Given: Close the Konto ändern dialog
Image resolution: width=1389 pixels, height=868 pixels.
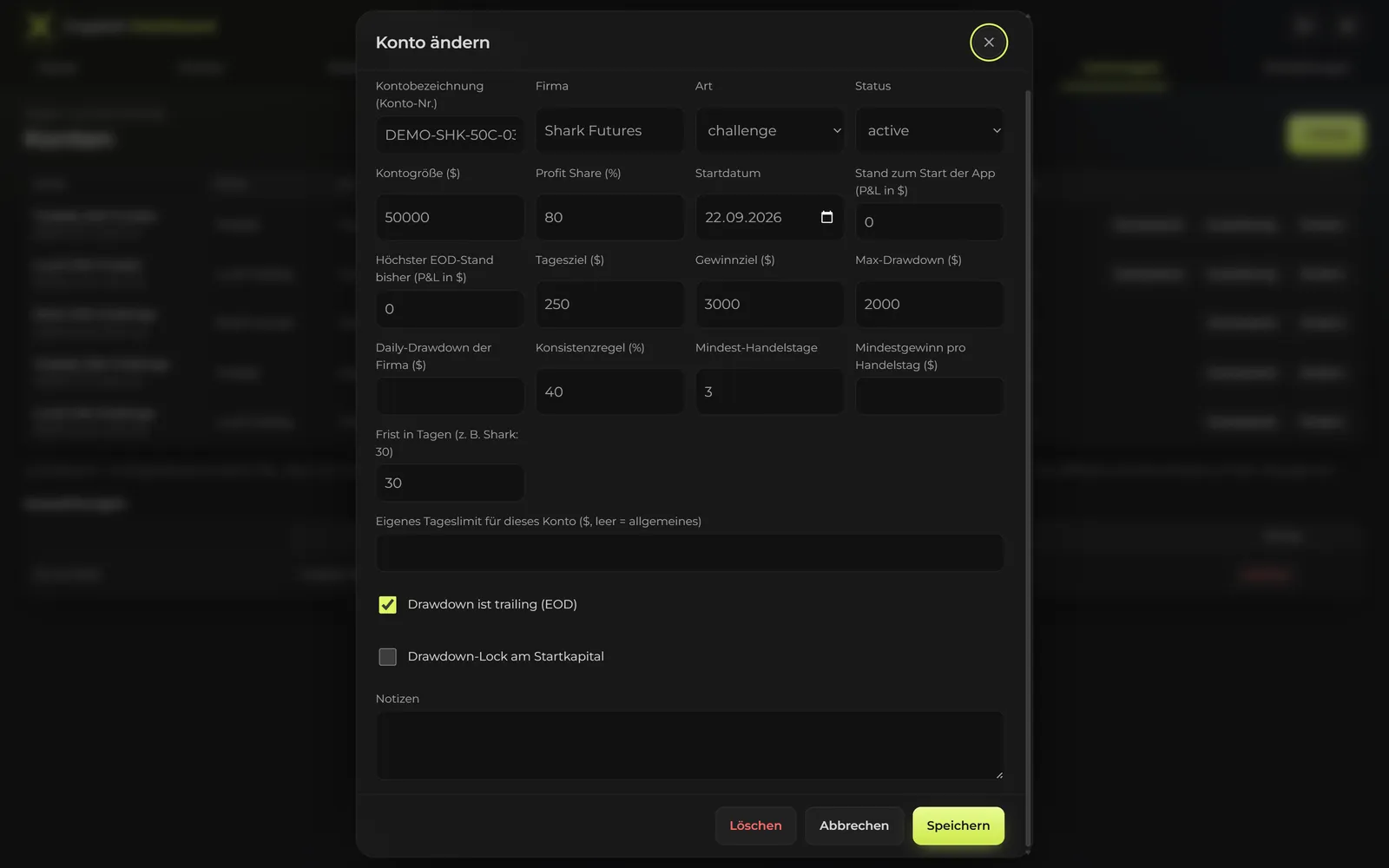Looking at the screenshot, I should coord(988,43).
